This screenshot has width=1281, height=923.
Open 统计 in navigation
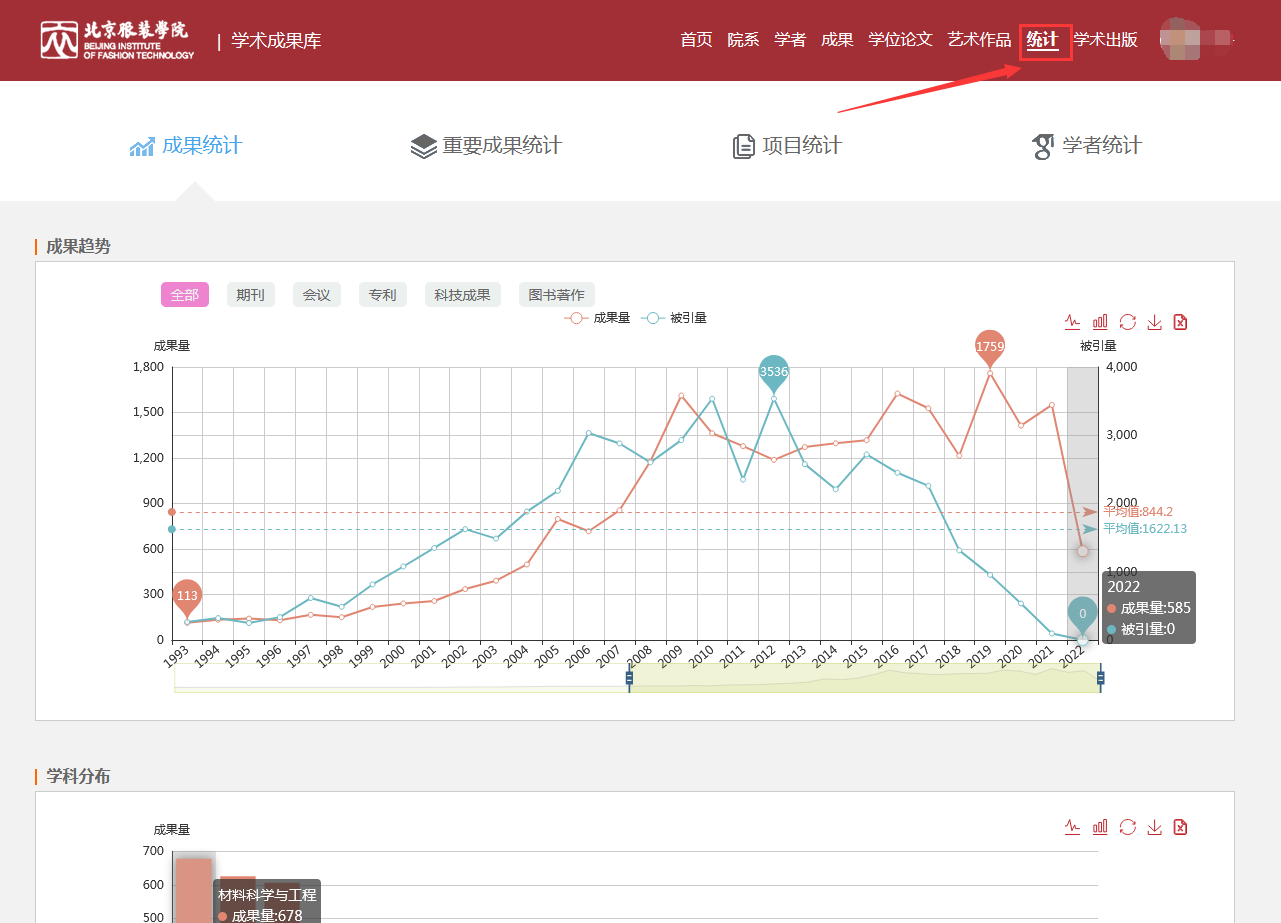click(1042, 40)
